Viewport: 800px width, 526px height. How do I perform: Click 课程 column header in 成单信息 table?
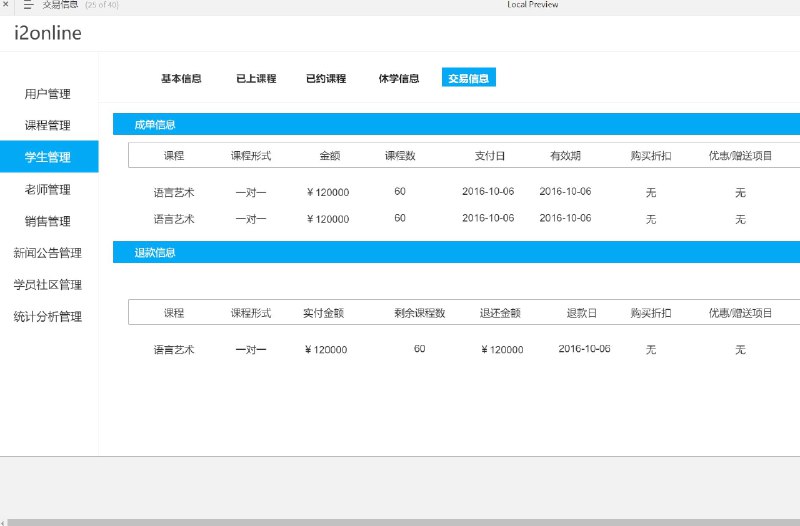(174, 156)
